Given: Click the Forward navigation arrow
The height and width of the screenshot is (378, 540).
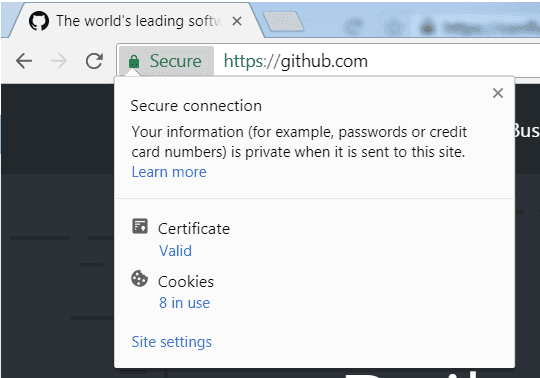Looking at the screenshot, I should click(59, 61).
